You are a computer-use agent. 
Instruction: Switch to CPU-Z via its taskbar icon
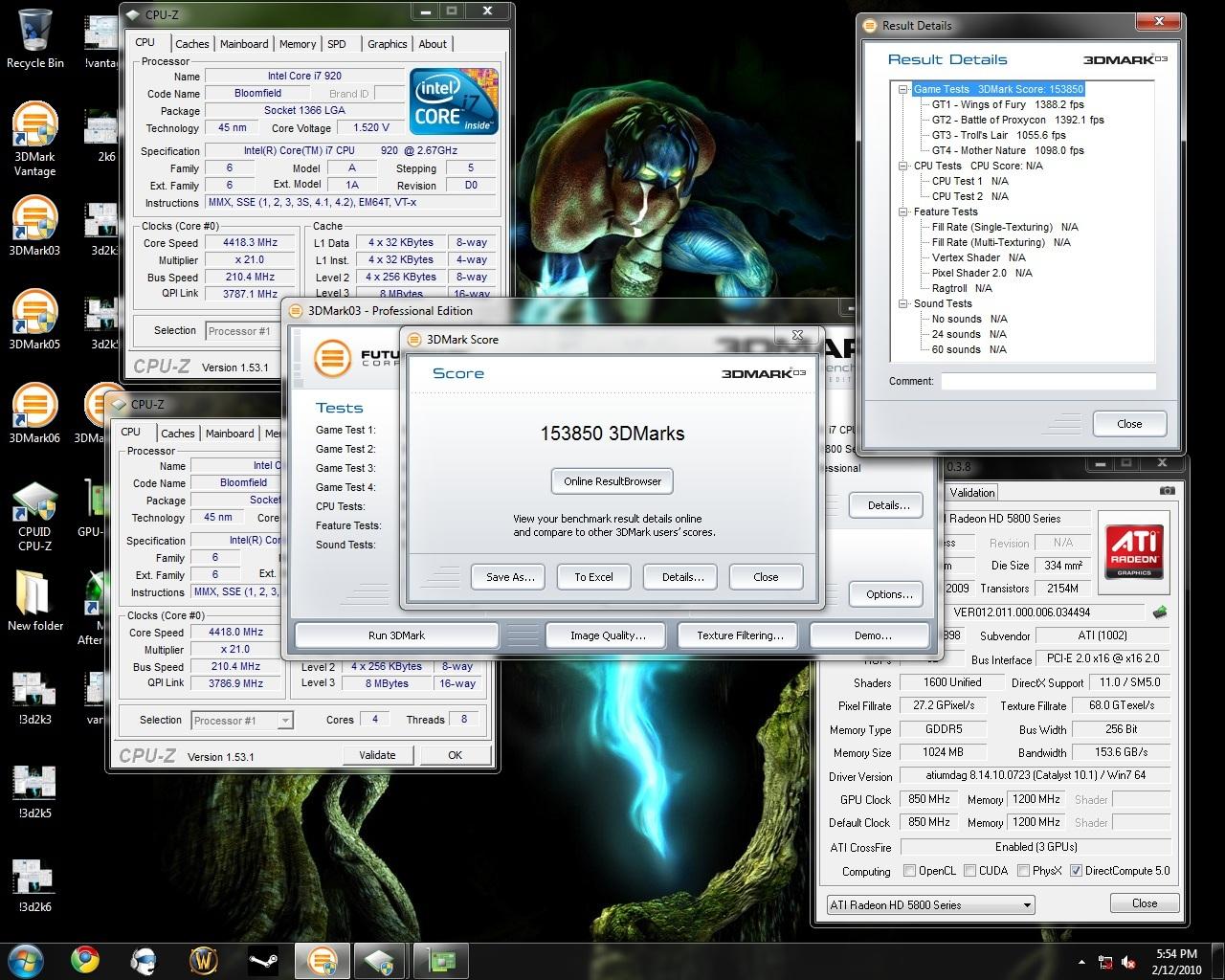[380, 959]
